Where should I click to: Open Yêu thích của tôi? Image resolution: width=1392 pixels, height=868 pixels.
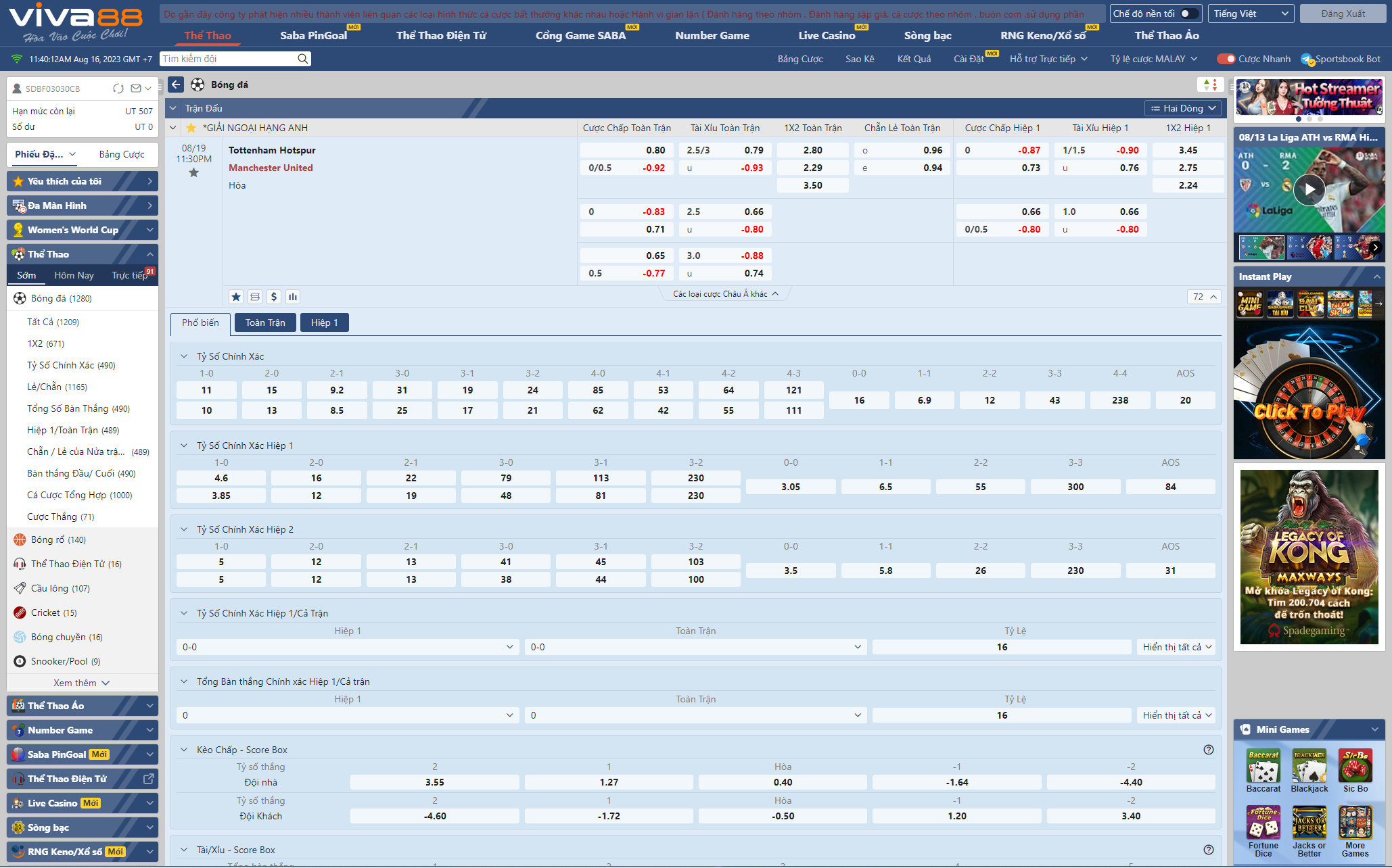[x=83, y=181]
